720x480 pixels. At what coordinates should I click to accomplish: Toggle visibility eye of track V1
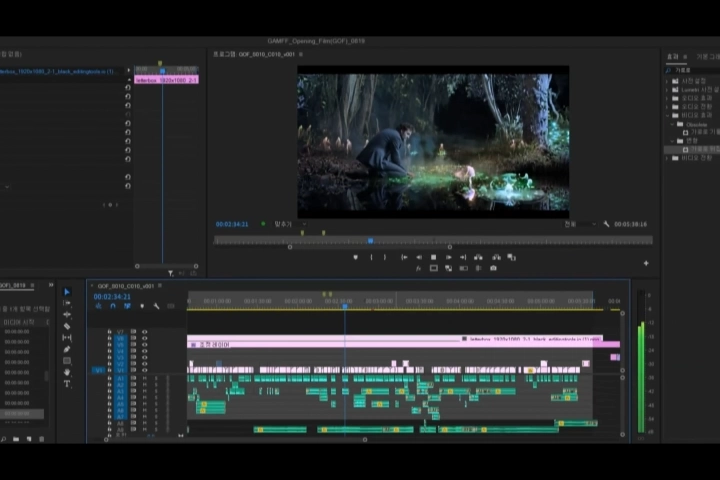coord(145,370)
